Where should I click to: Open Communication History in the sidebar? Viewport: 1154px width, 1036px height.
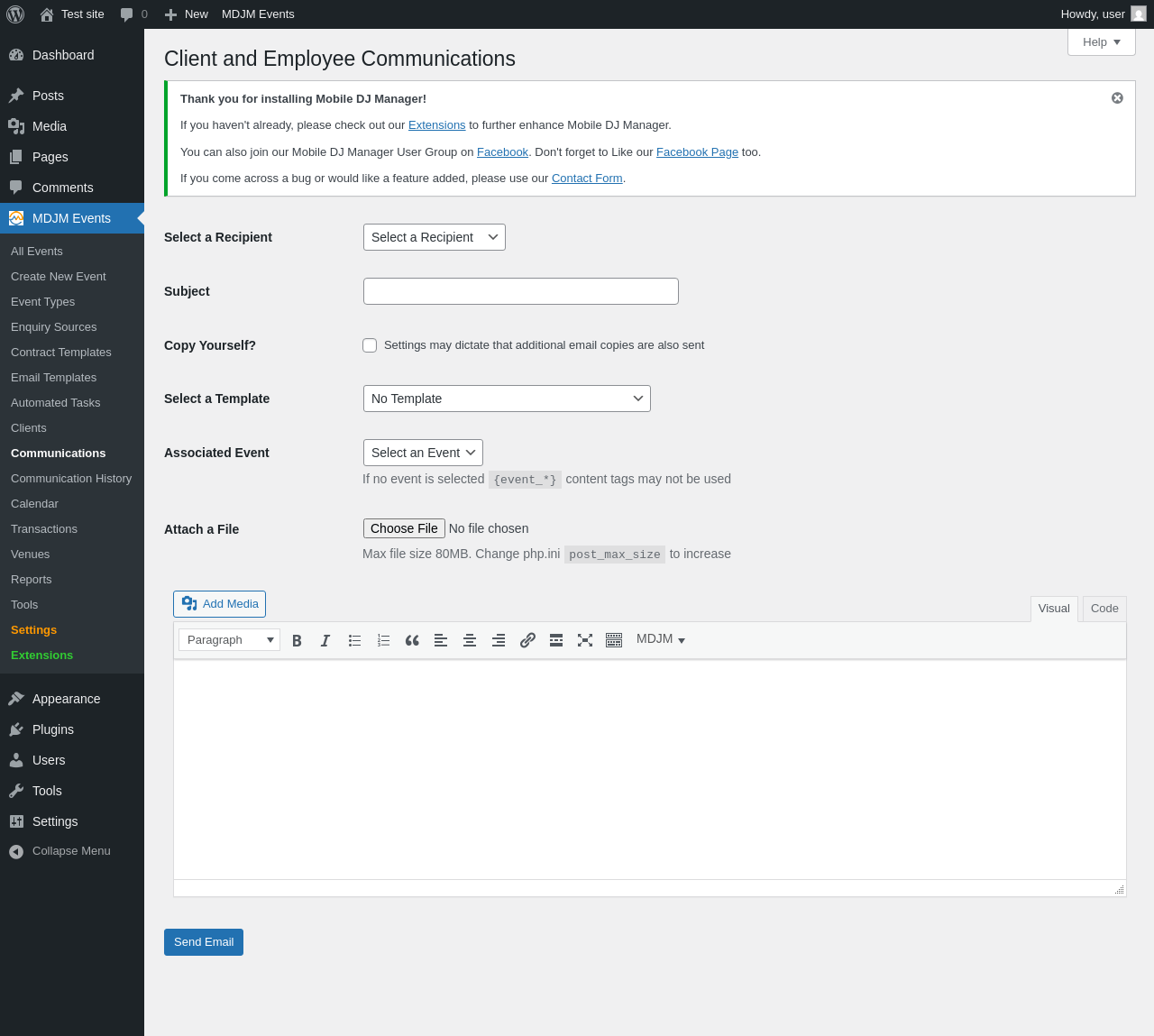point(71,479)
